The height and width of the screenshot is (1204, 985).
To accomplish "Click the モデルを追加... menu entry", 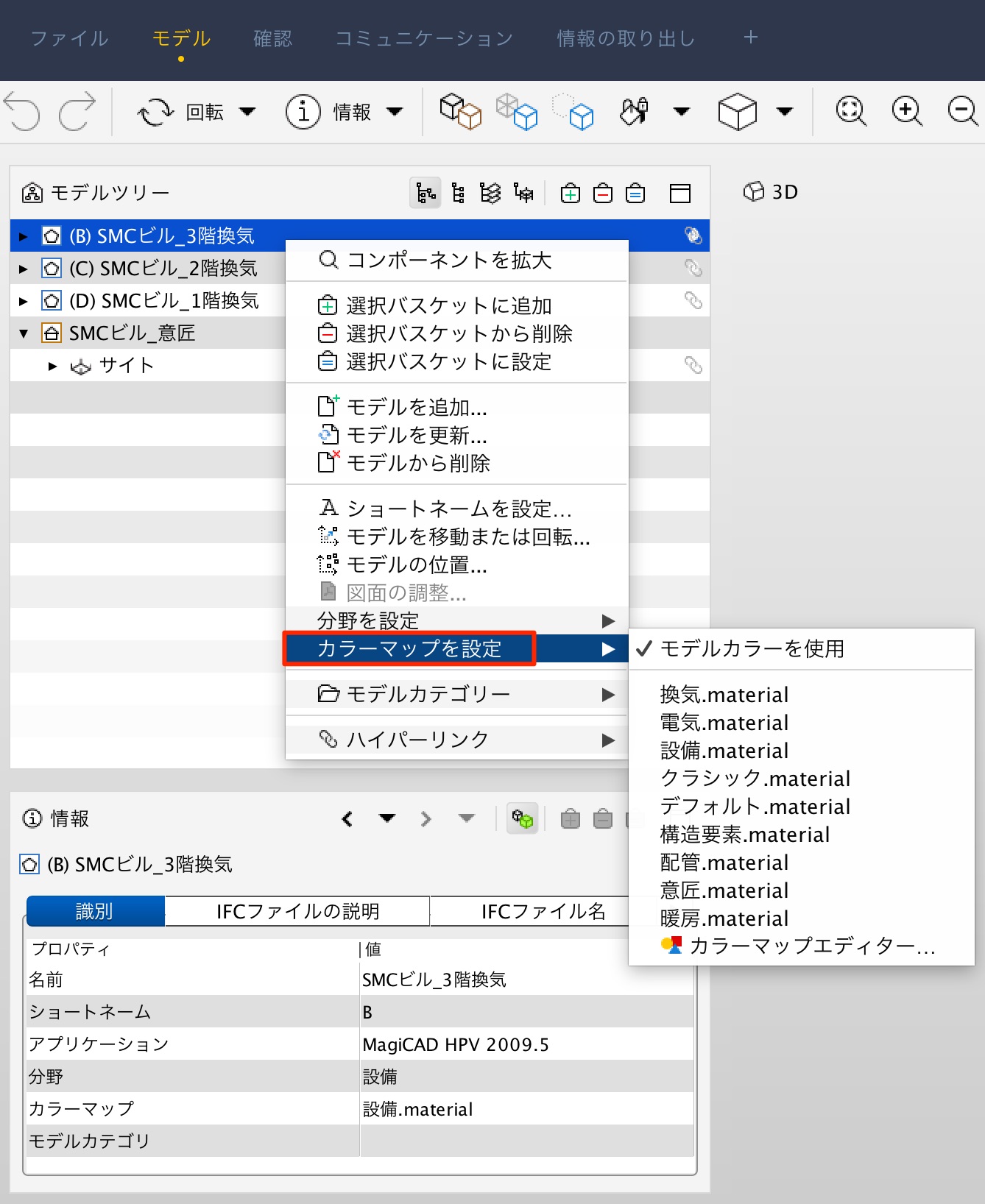I will pyautogui.click(x=417, y=407).
